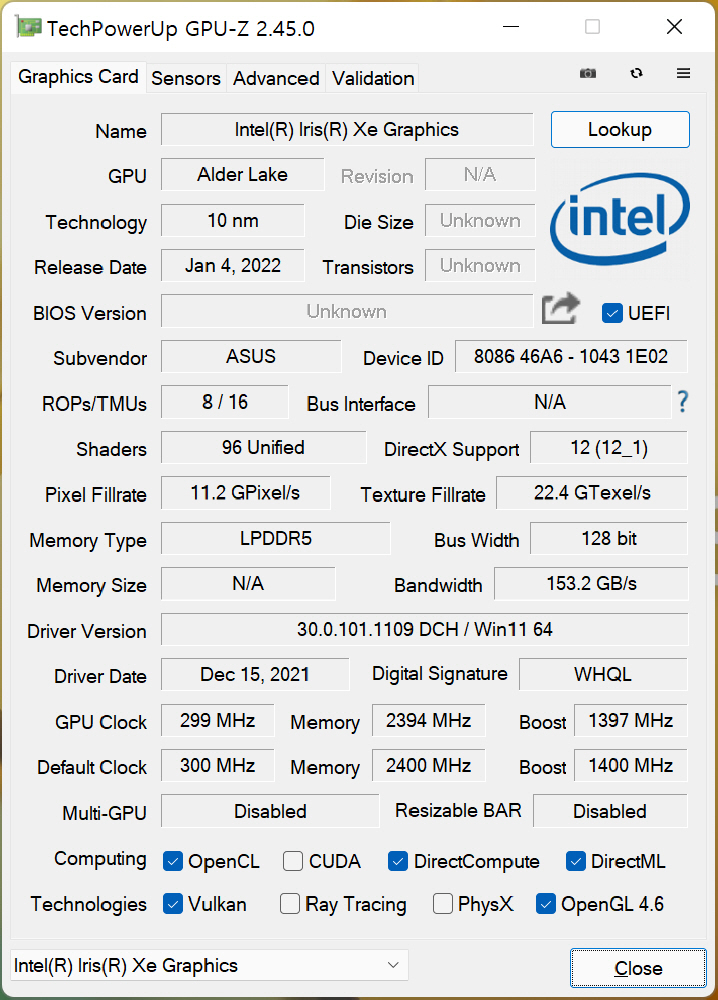The height and width of the screenshot is (1000, 718).
Task: Click the GPU Clock 299 MHz field
Action: point(217,720)
